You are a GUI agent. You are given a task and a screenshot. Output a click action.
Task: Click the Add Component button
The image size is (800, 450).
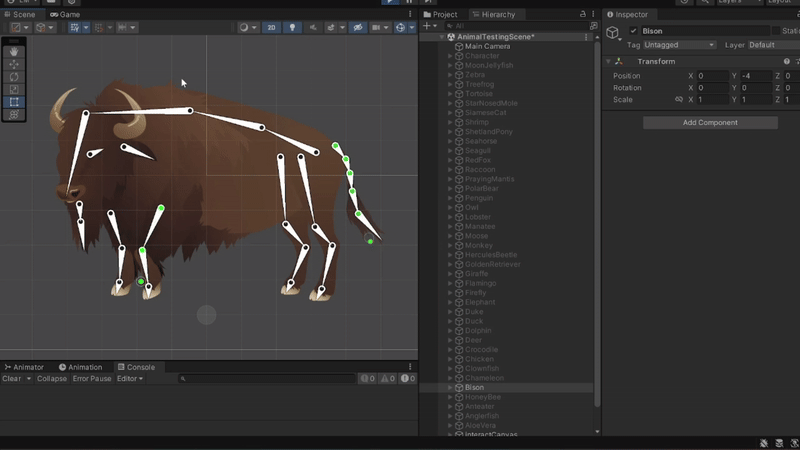point(710,123)
